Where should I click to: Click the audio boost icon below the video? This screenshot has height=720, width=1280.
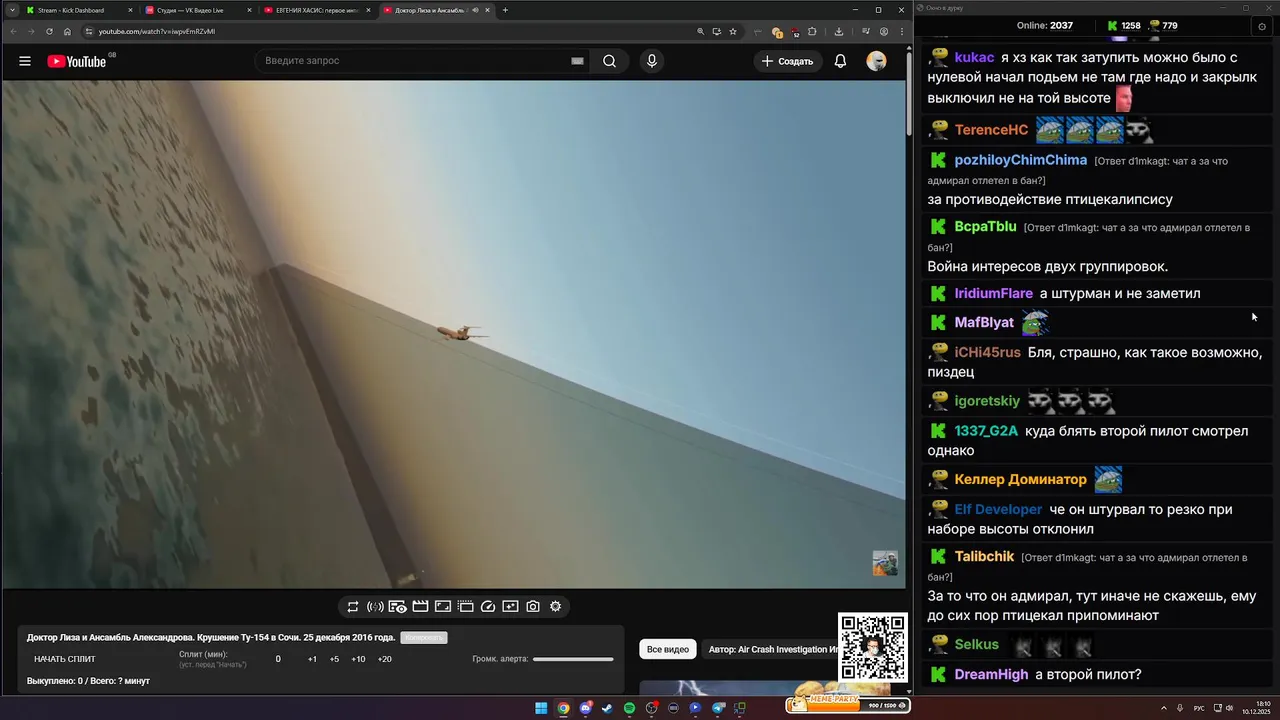(x=375, y=606)
